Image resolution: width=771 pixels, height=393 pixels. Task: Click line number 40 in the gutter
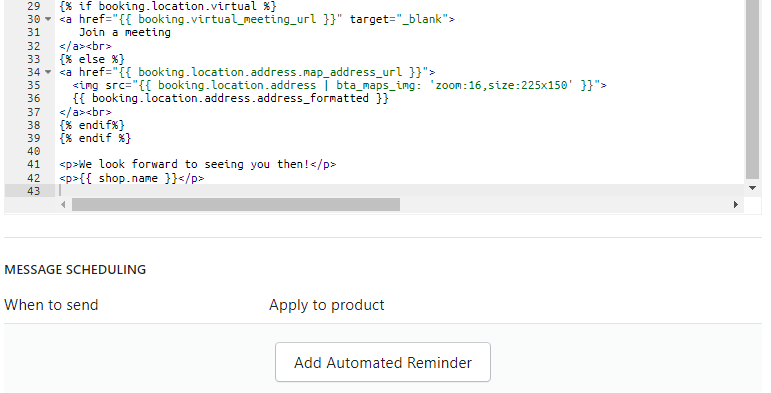point(33,151)
